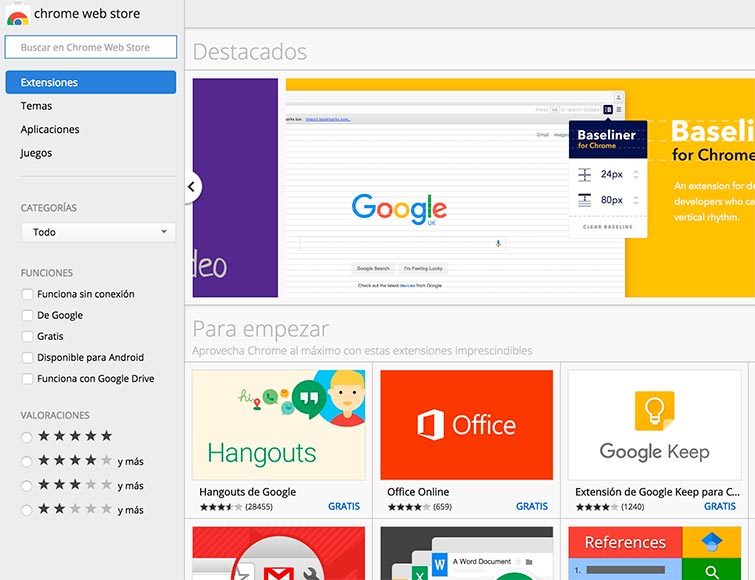Screen dimensions: 755x580
Task: Open the Google Keep thumbnail image
Action: [x=654, y=425]
